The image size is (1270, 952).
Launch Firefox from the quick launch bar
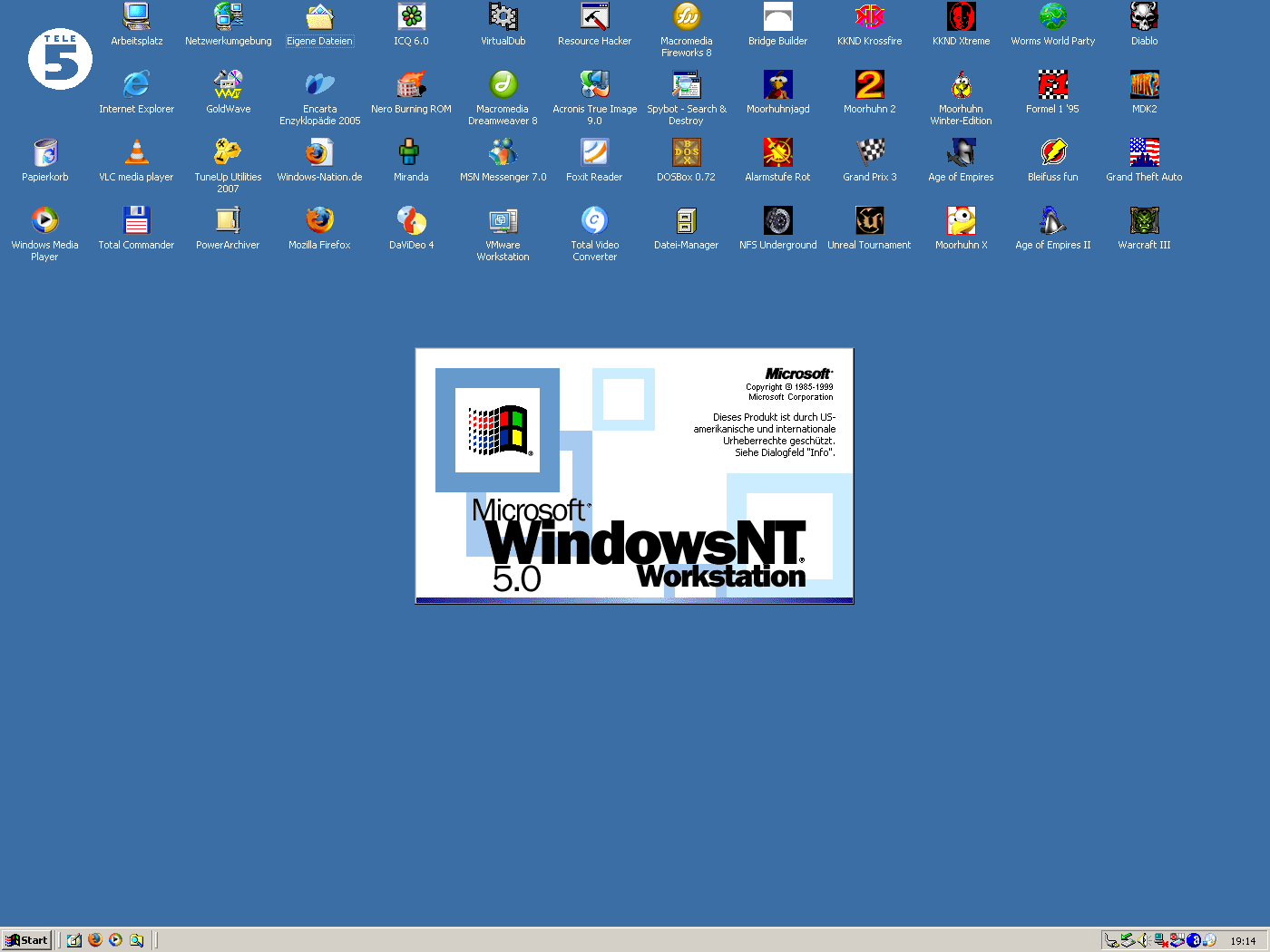coord(95,940)
